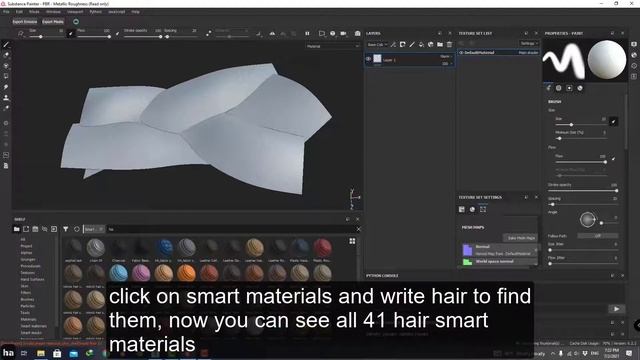This screenshot has width=640, height=360.
Task: Open the File menu
Action: (x=6, y=12)
